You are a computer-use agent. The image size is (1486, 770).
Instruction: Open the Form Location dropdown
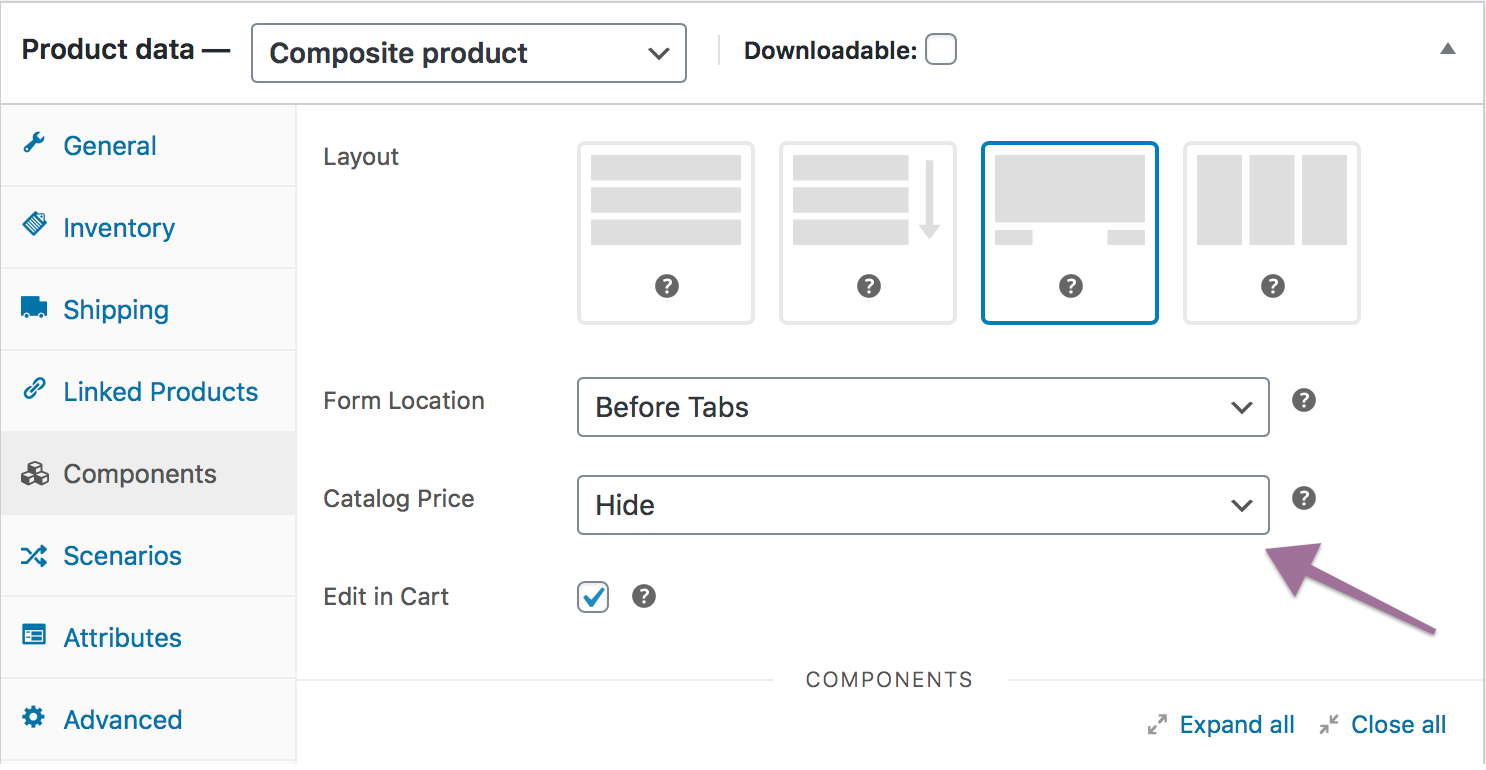click(923, 407)
